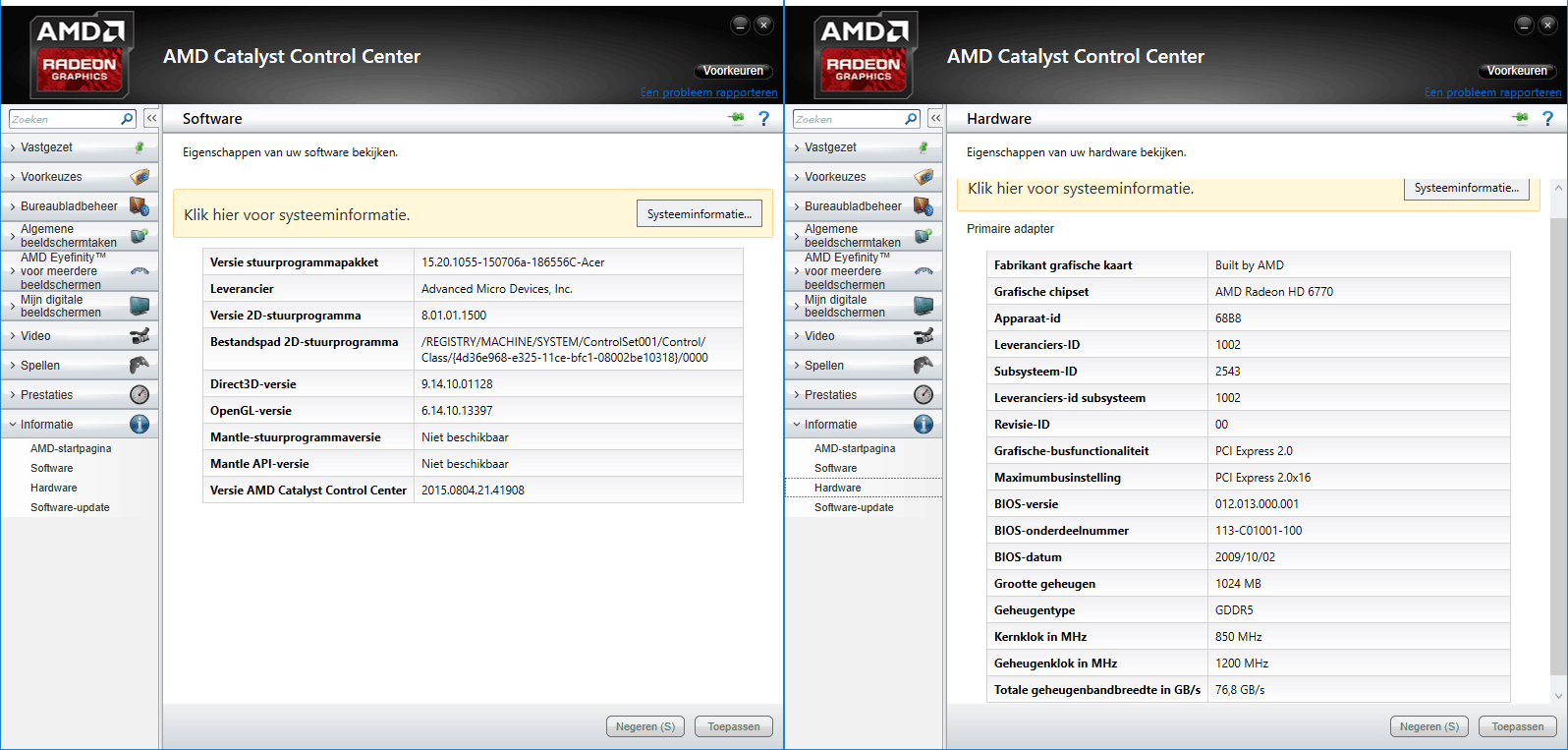Select driver version '15.20.1055-150706a-186556C-Acer' value
Screen dimensions: 1568x750
tap(513, 262)
